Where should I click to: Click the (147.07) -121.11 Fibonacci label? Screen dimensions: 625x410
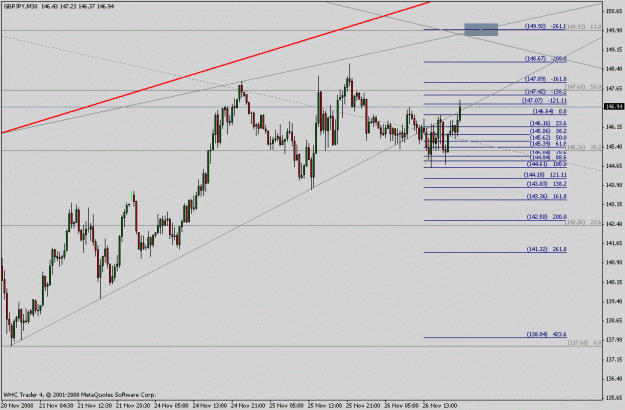pyautogui.click(x=544, y=101)
